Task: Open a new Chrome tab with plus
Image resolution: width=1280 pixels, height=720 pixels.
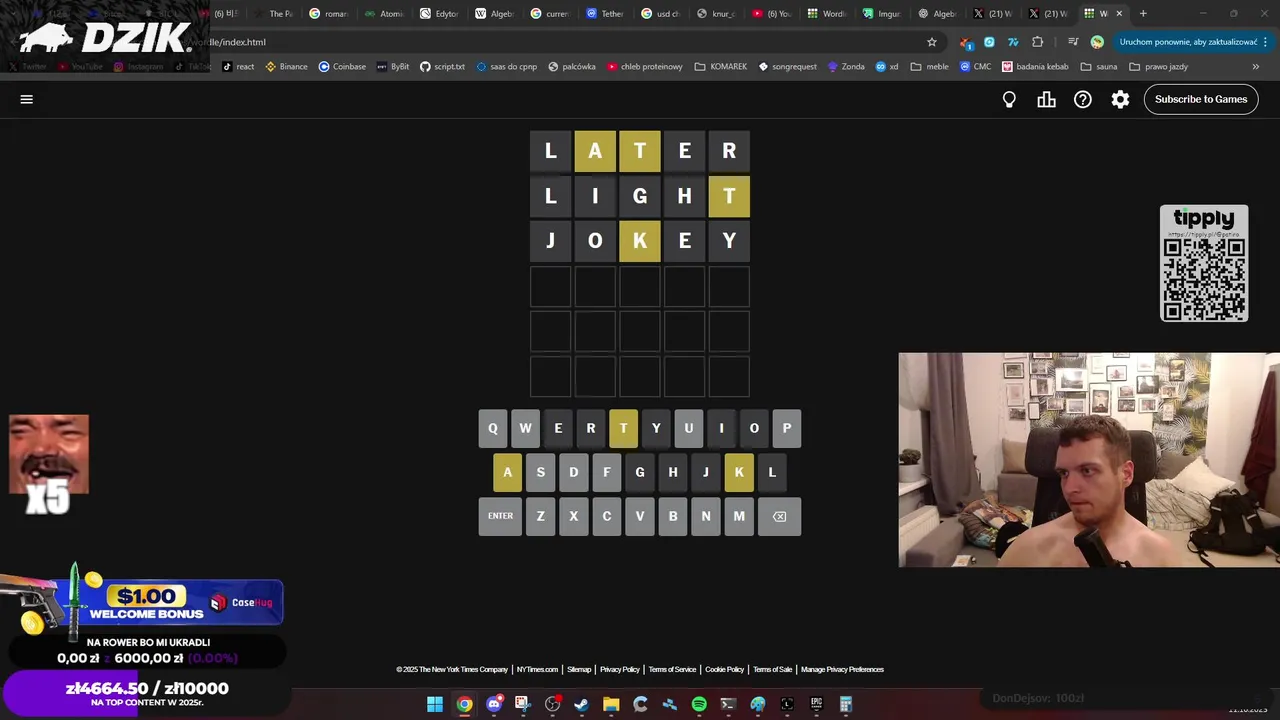Action: pyautogui.click(x=1143, y=13)
